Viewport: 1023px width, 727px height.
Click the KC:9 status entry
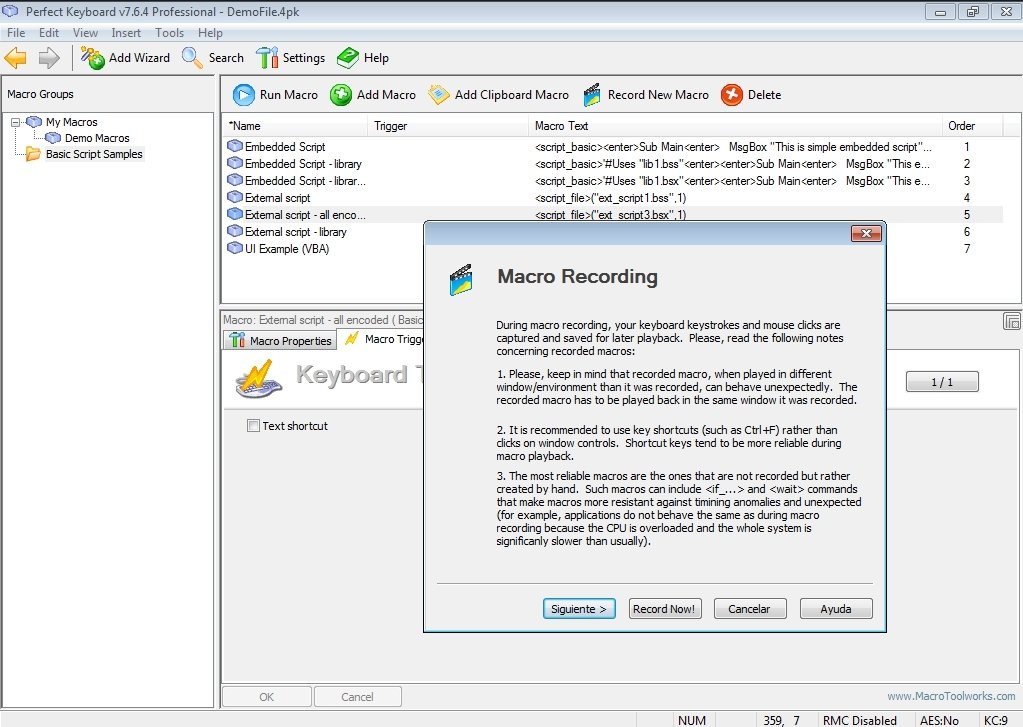pos(996,720)
